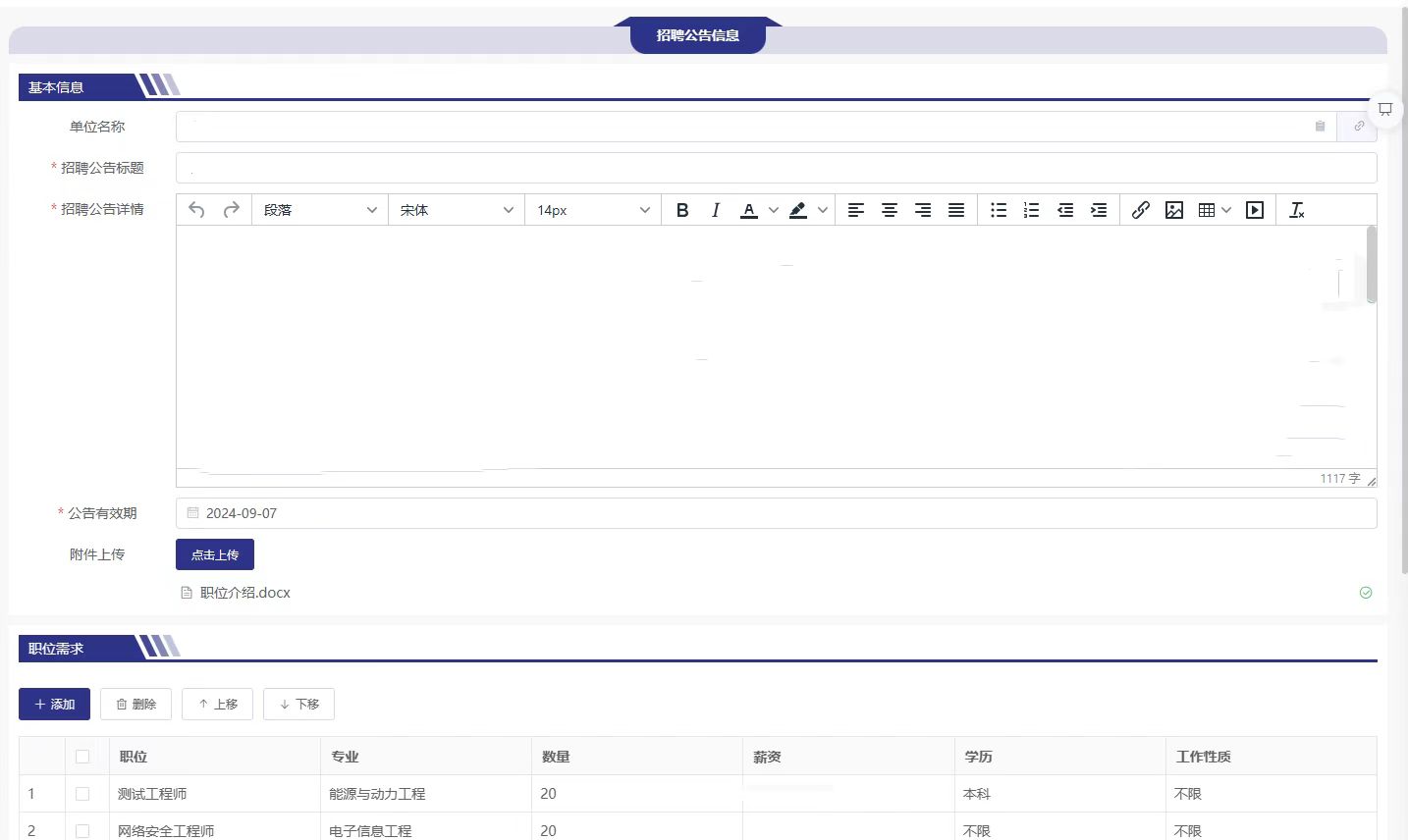Click 点击上传 to upload attachment
1408x840 pixels.
pyautogui.click(x=215, y=554)
